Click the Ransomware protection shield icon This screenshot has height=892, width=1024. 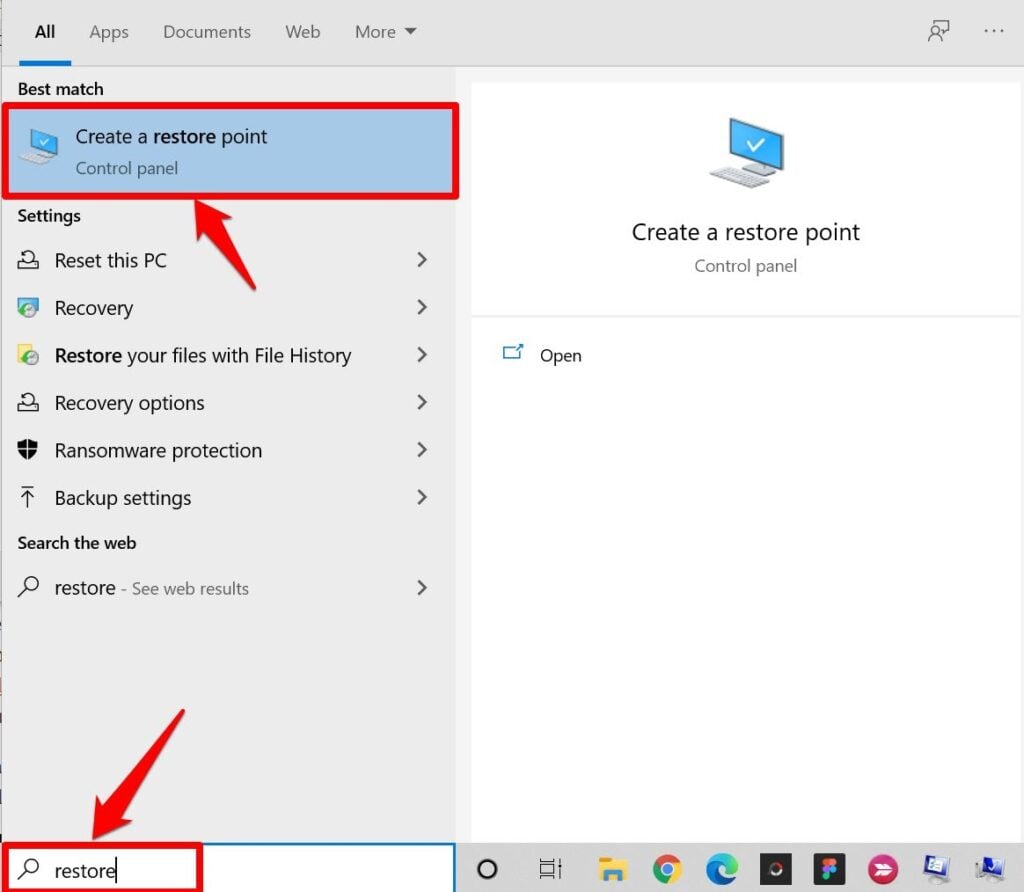(x=27, y=450)
